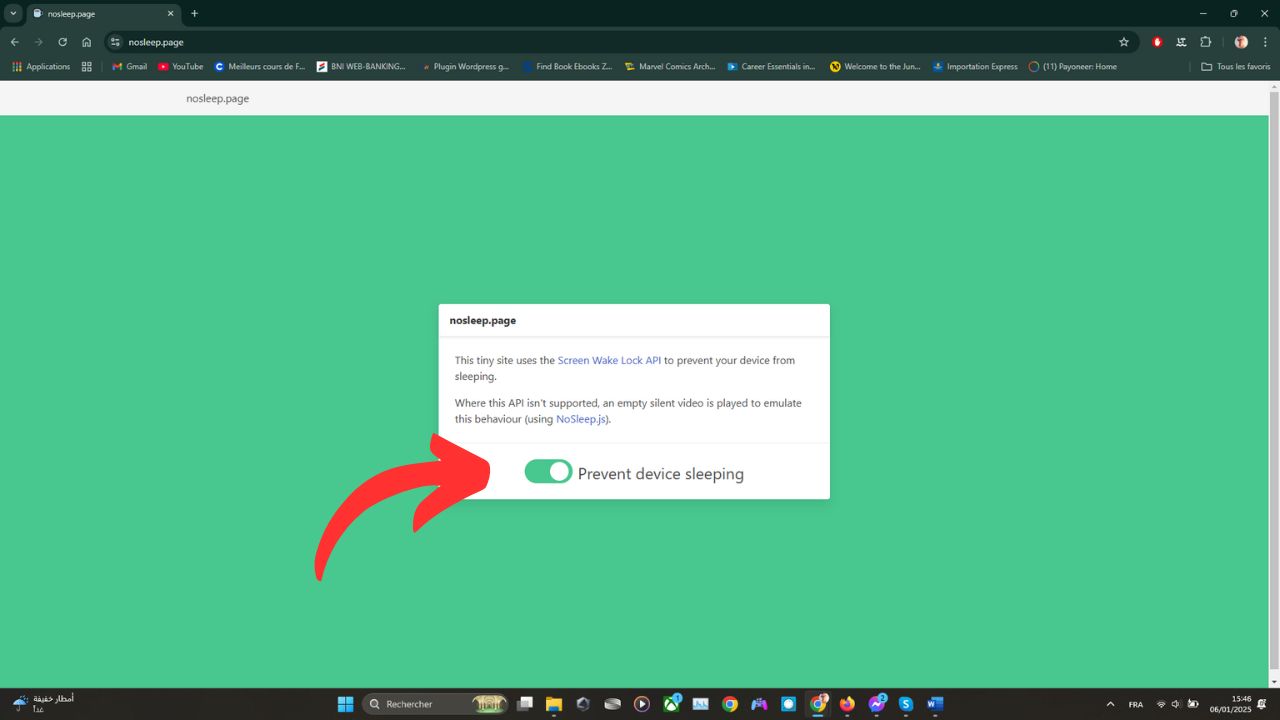Click the red recorder extension icon
Screen dimensions: 1280x720
[x=1157, y=42]
